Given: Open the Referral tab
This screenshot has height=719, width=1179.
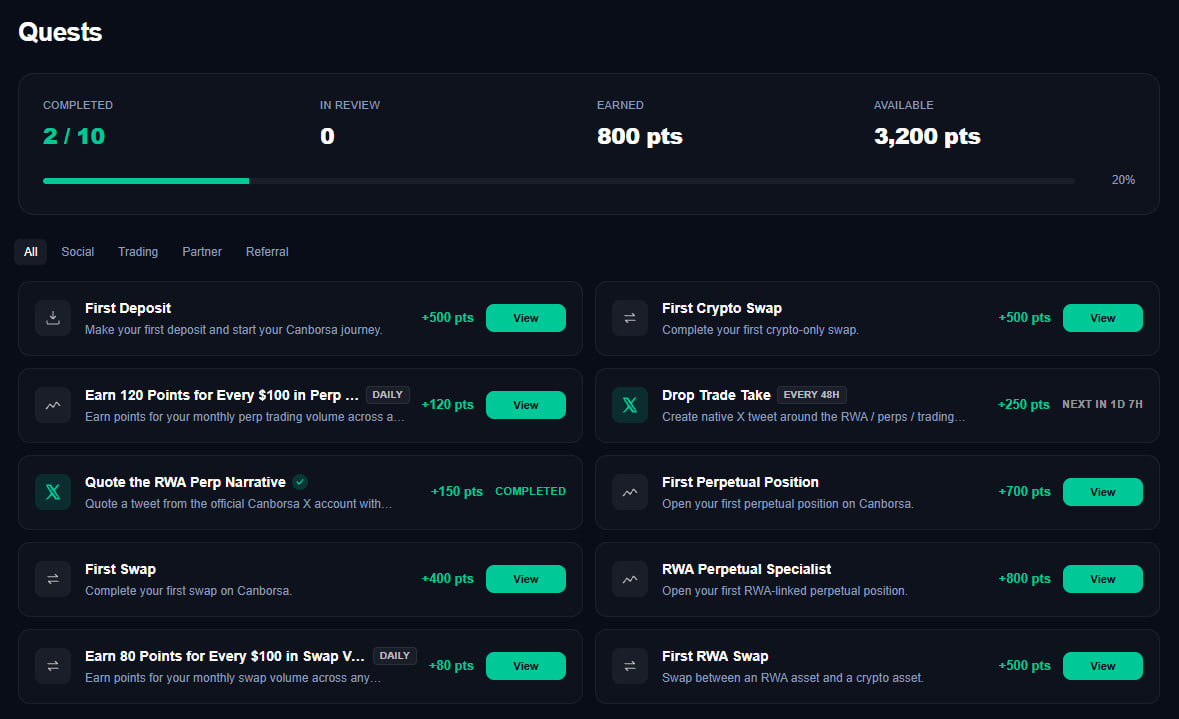Looking at the screenshot, I should (x=267, y=252).
